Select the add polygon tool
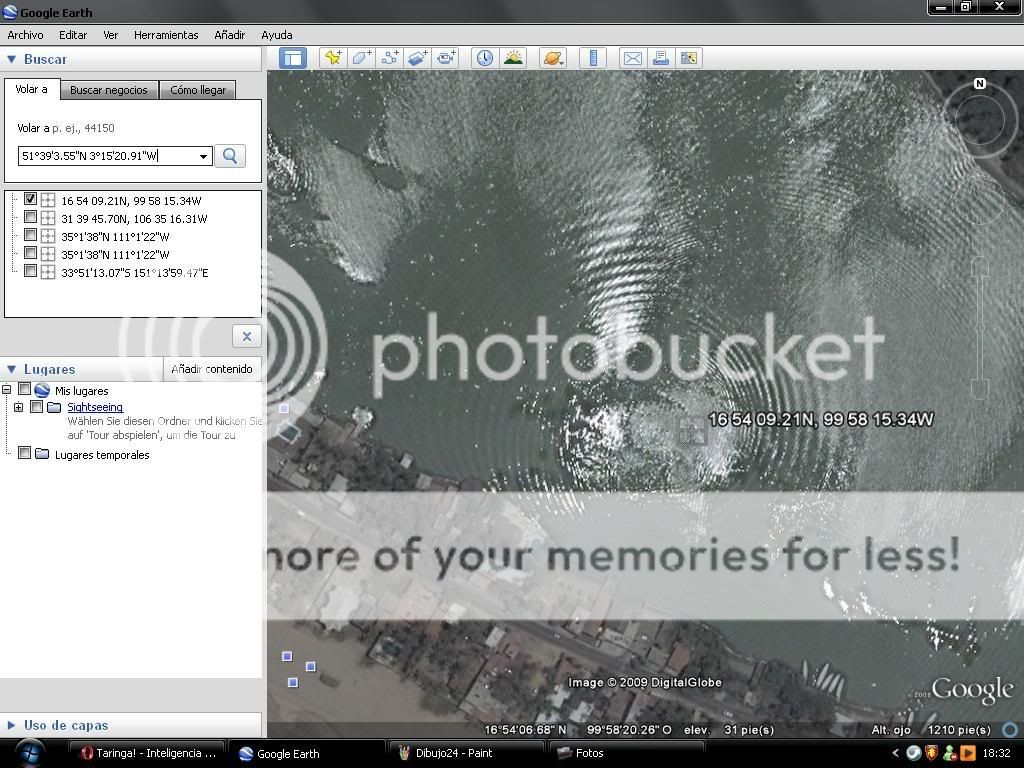The width and height of the screenshot is (1024, 768). [362, 58]
